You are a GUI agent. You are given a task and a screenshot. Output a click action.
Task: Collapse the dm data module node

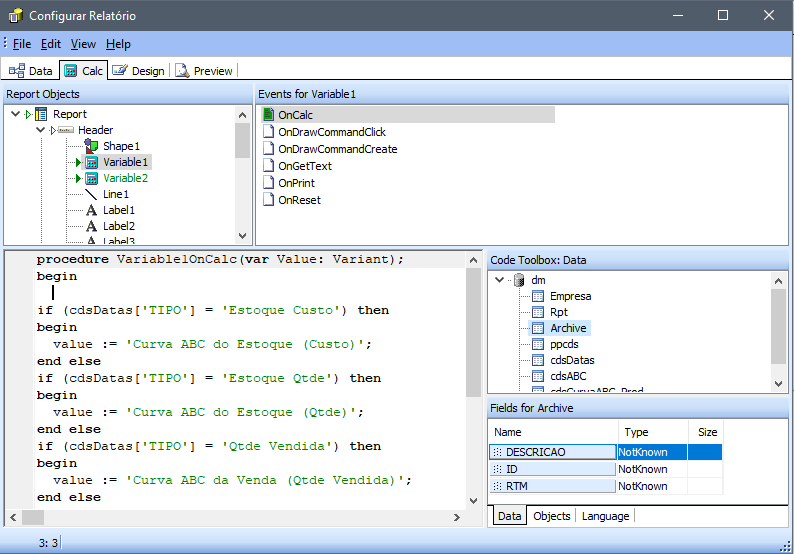pyautogui.click(x=498, y=280)
